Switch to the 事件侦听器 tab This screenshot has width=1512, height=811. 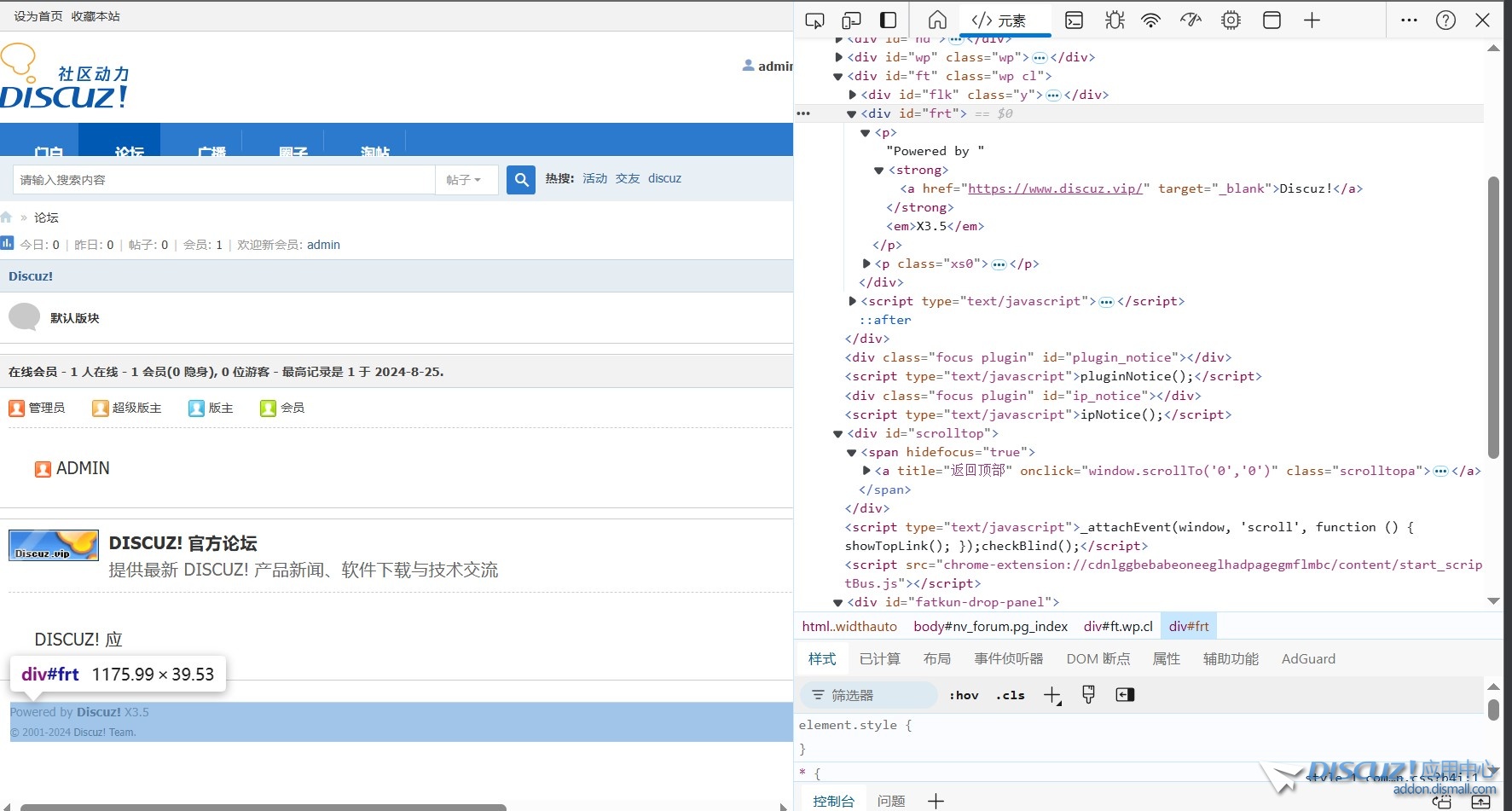pos(1009,659)
